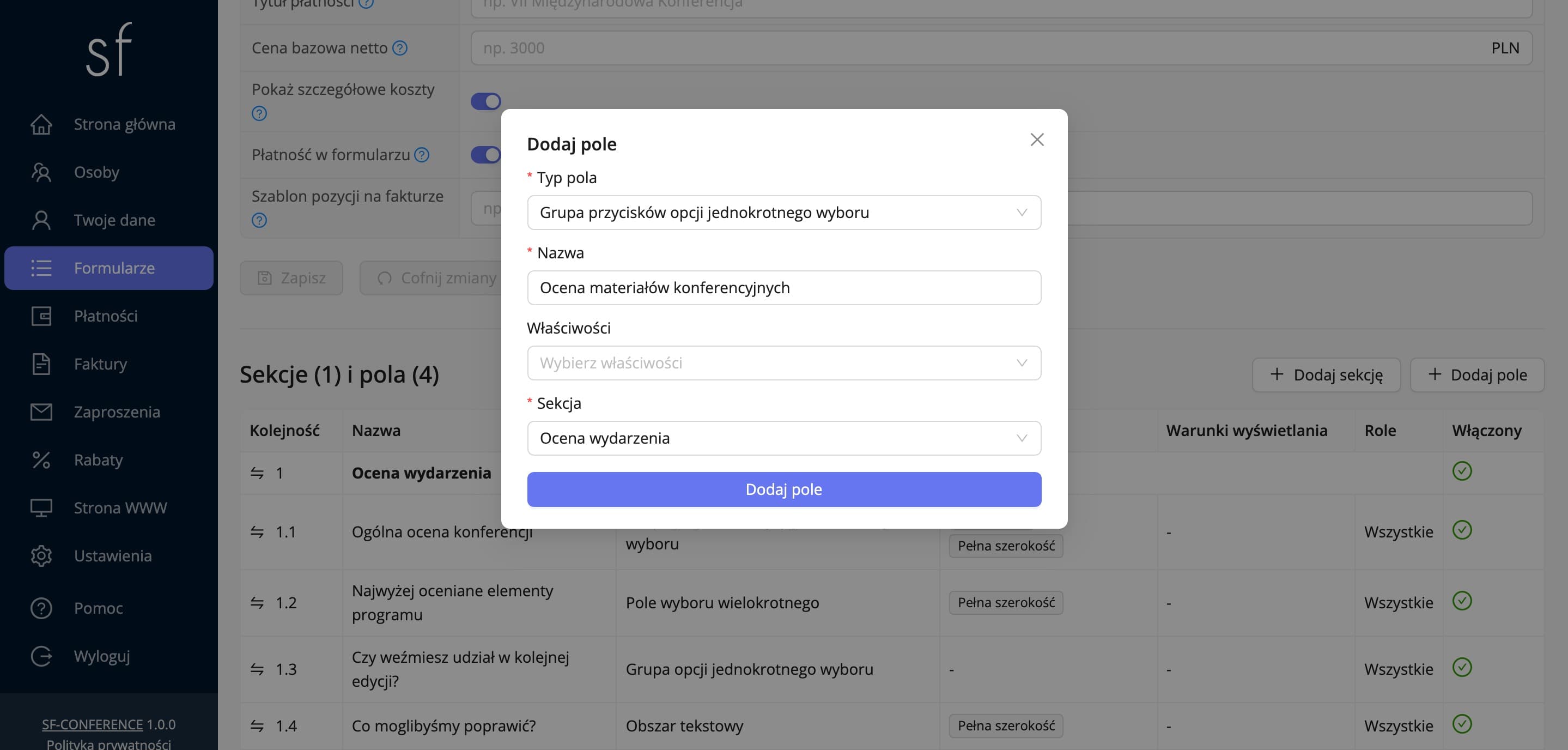The height and width of the screenshot is (750, 1568).
Task: Click Pełna szerokość tag in row 1.2
Action: [x=1006, y=603]
